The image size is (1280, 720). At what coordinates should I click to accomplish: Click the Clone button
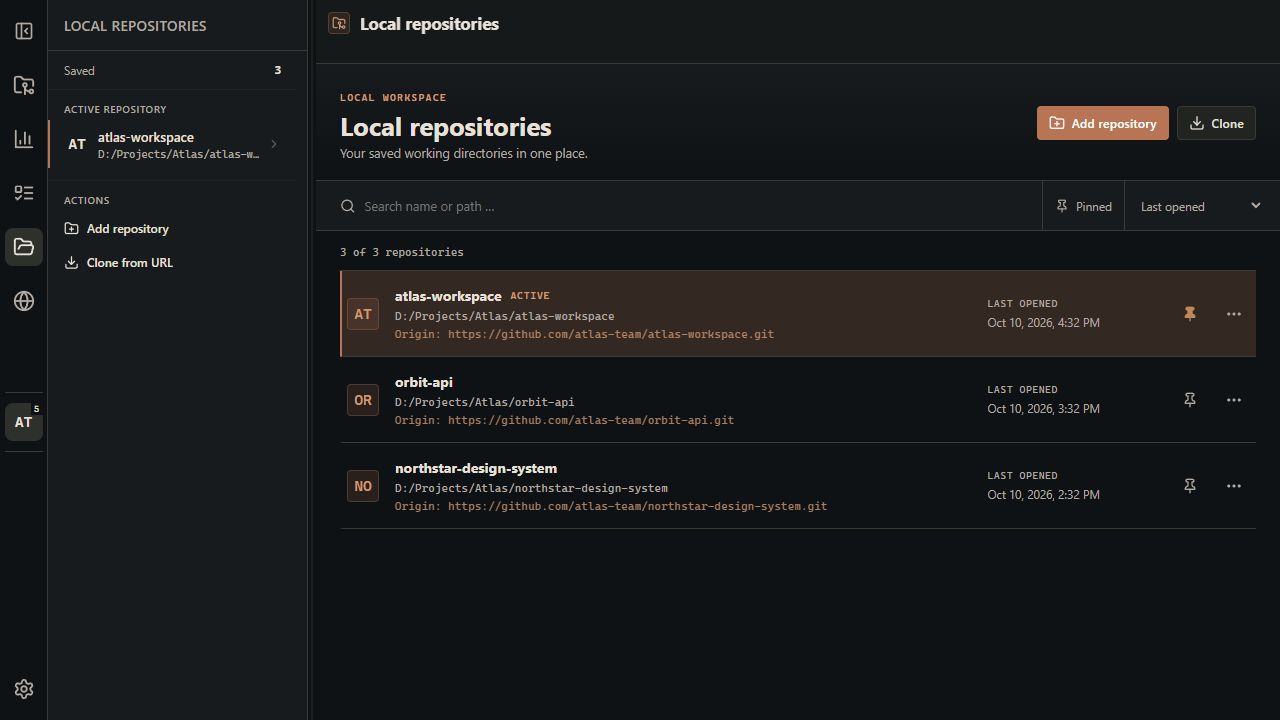click(1216, 123)
